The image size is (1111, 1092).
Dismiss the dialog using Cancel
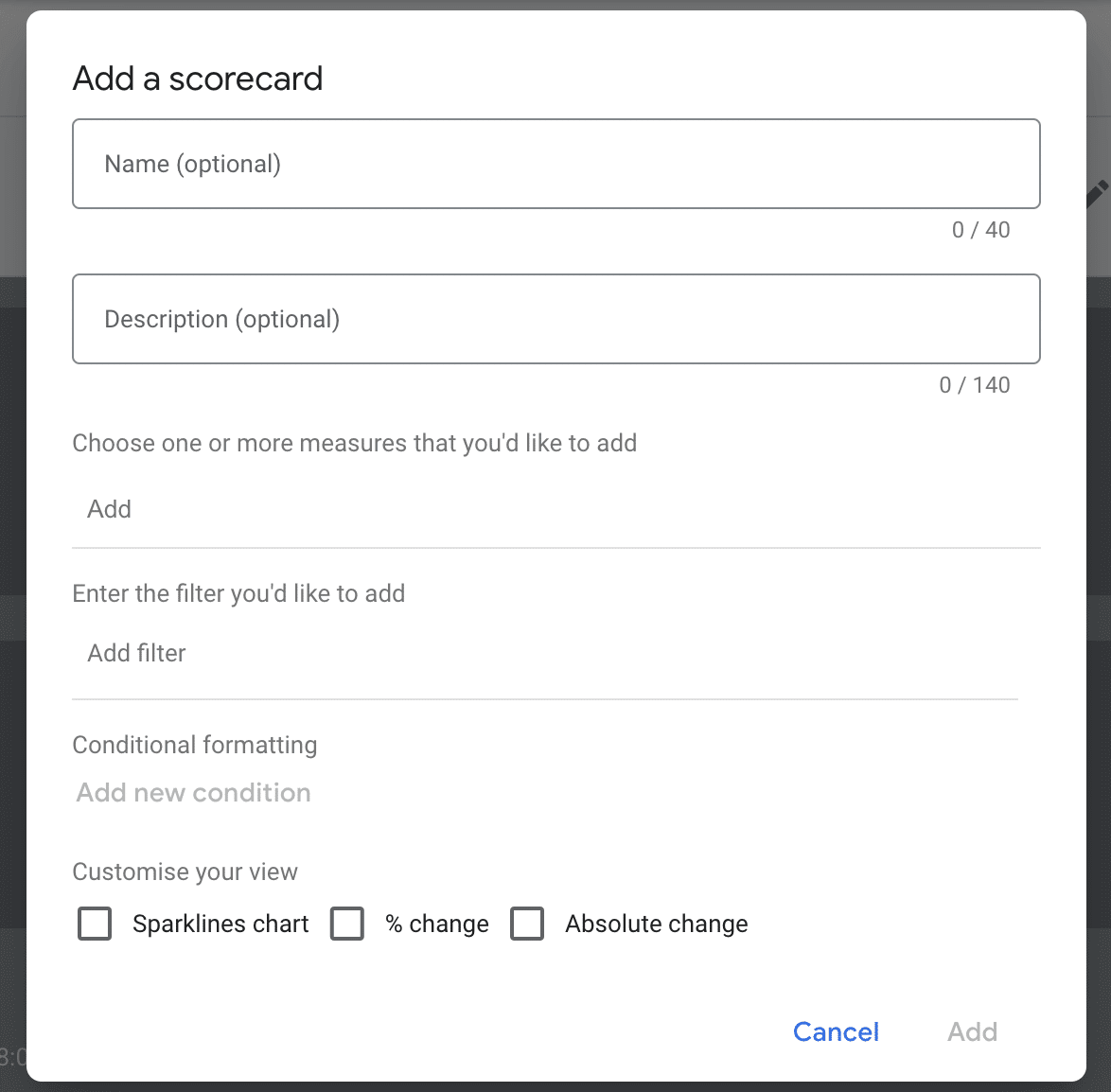(836, 1031)
